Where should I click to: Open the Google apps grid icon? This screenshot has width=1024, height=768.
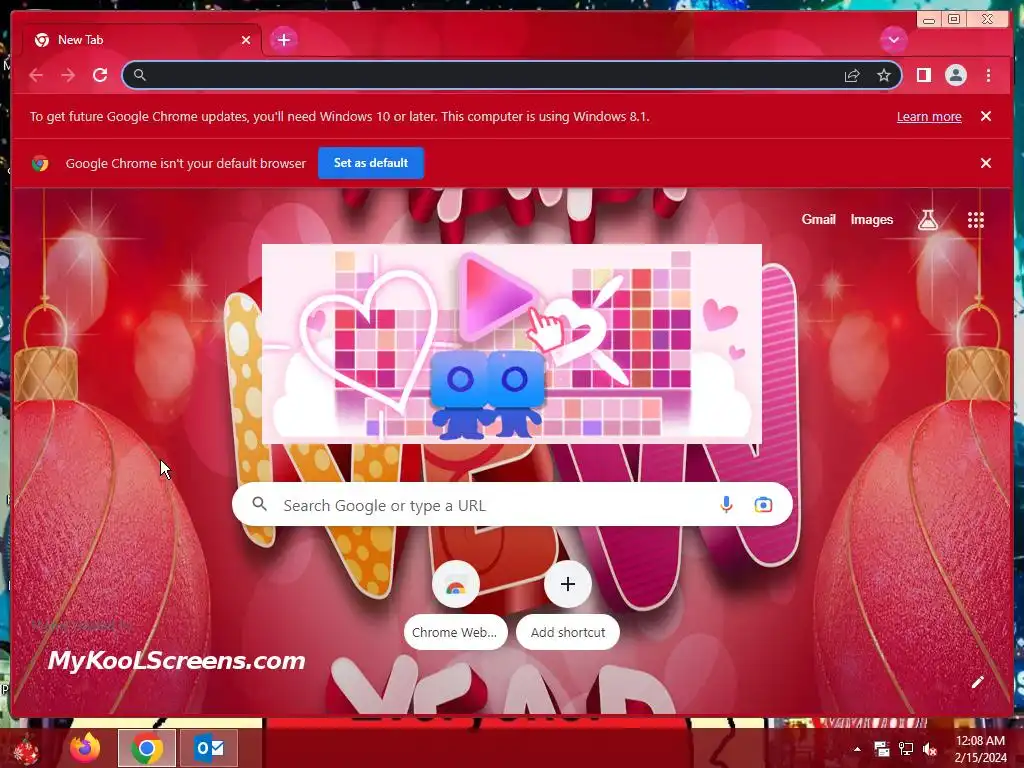pyautogui.click(x=976, y=220)
